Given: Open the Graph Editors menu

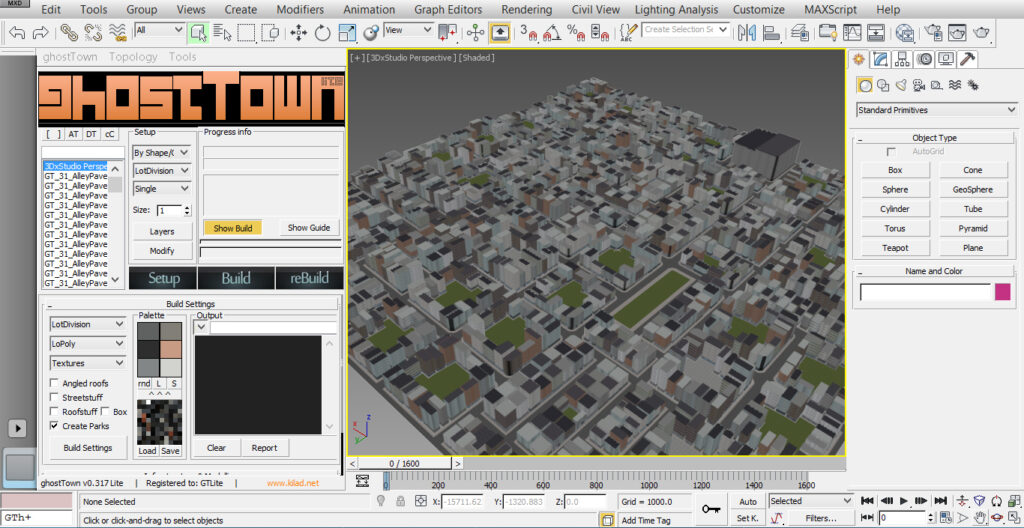Looking at the screenshot, I should coord(448,10).
